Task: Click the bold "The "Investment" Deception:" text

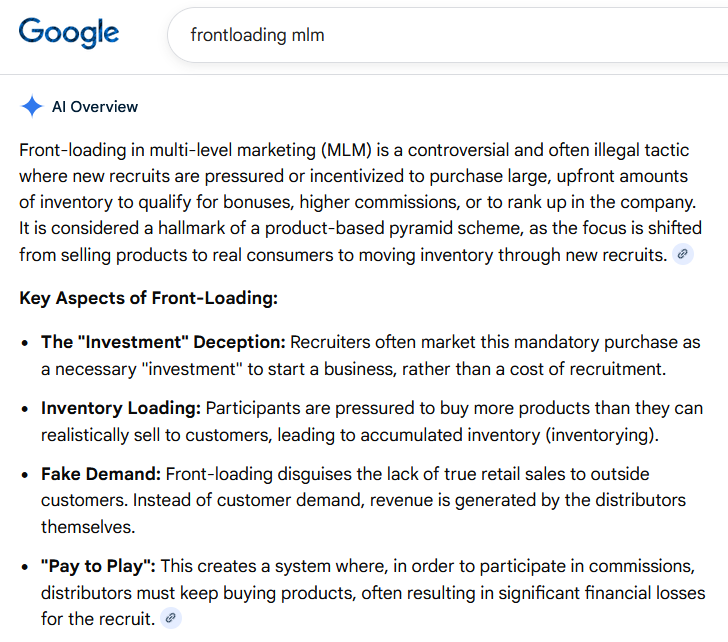Action: tap(163, 342)
